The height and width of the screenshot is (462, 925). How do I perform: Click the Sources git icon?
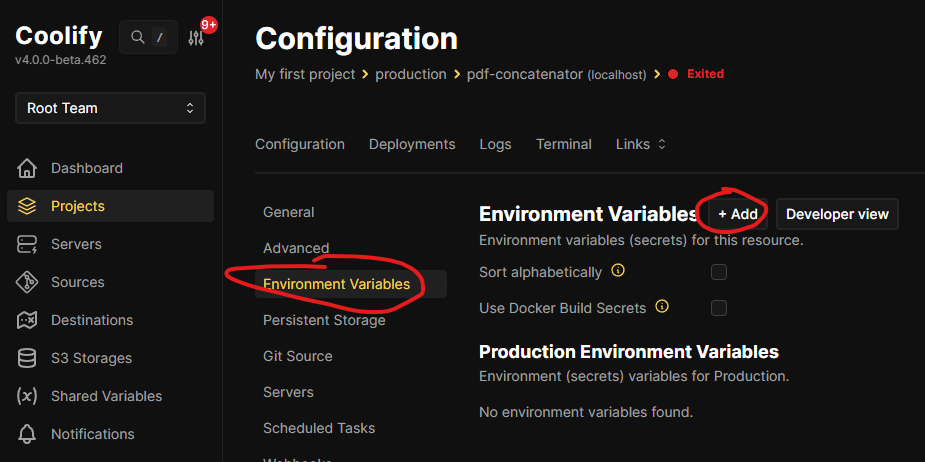[x=27, y=282]
